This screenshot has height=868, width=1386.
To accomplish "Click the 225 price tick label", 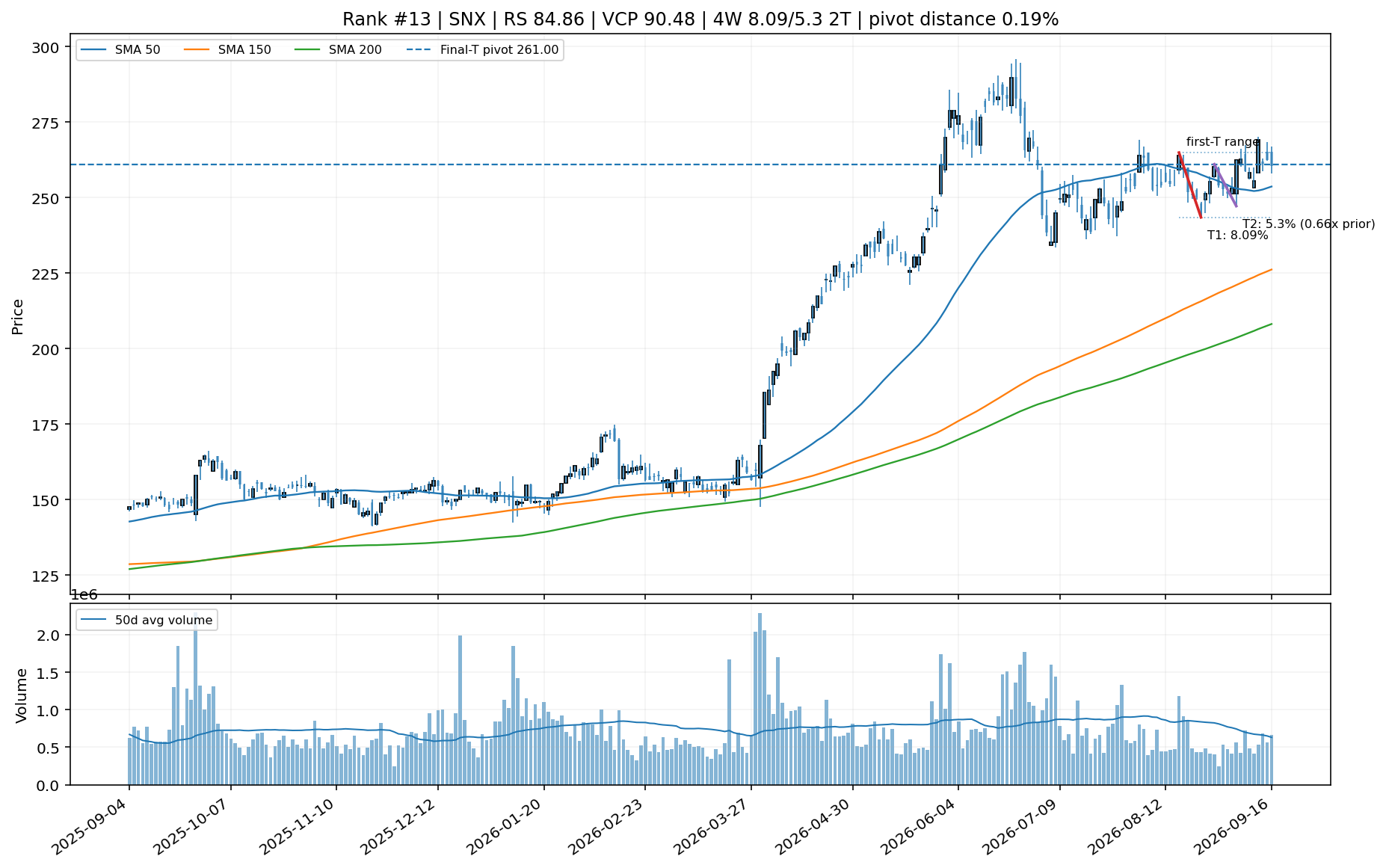I will 47,274.
